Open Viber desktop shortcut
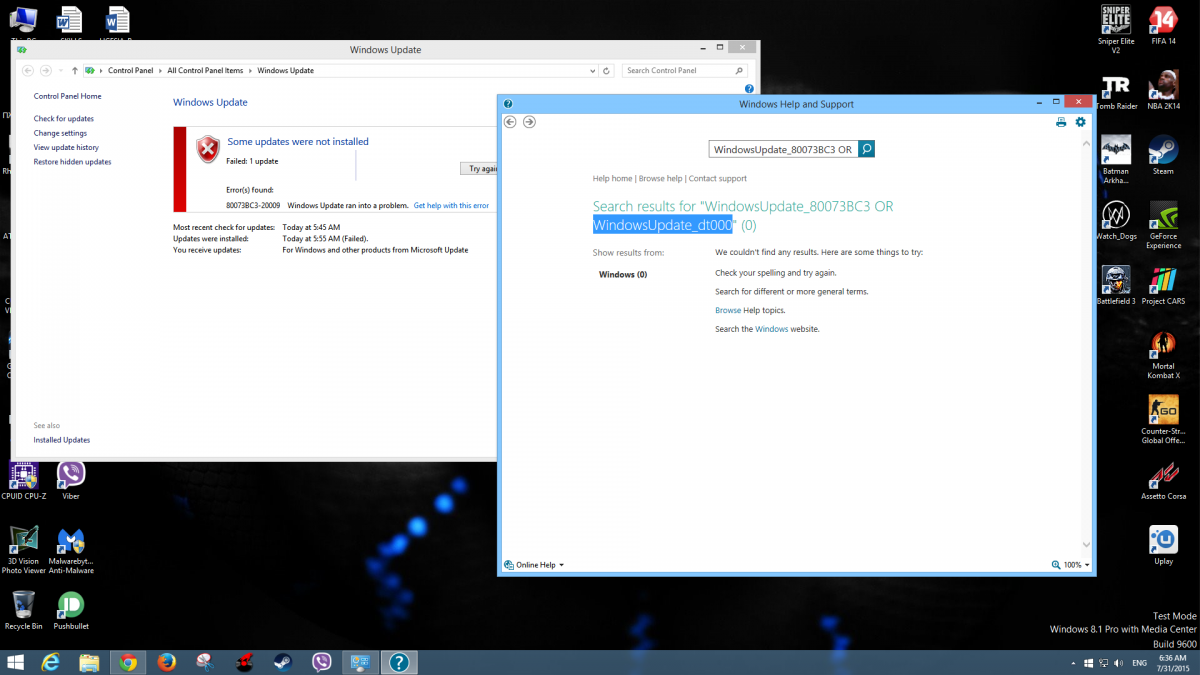Image resolution: width=1200 pixels, height=675 pixels. [71, 481]
